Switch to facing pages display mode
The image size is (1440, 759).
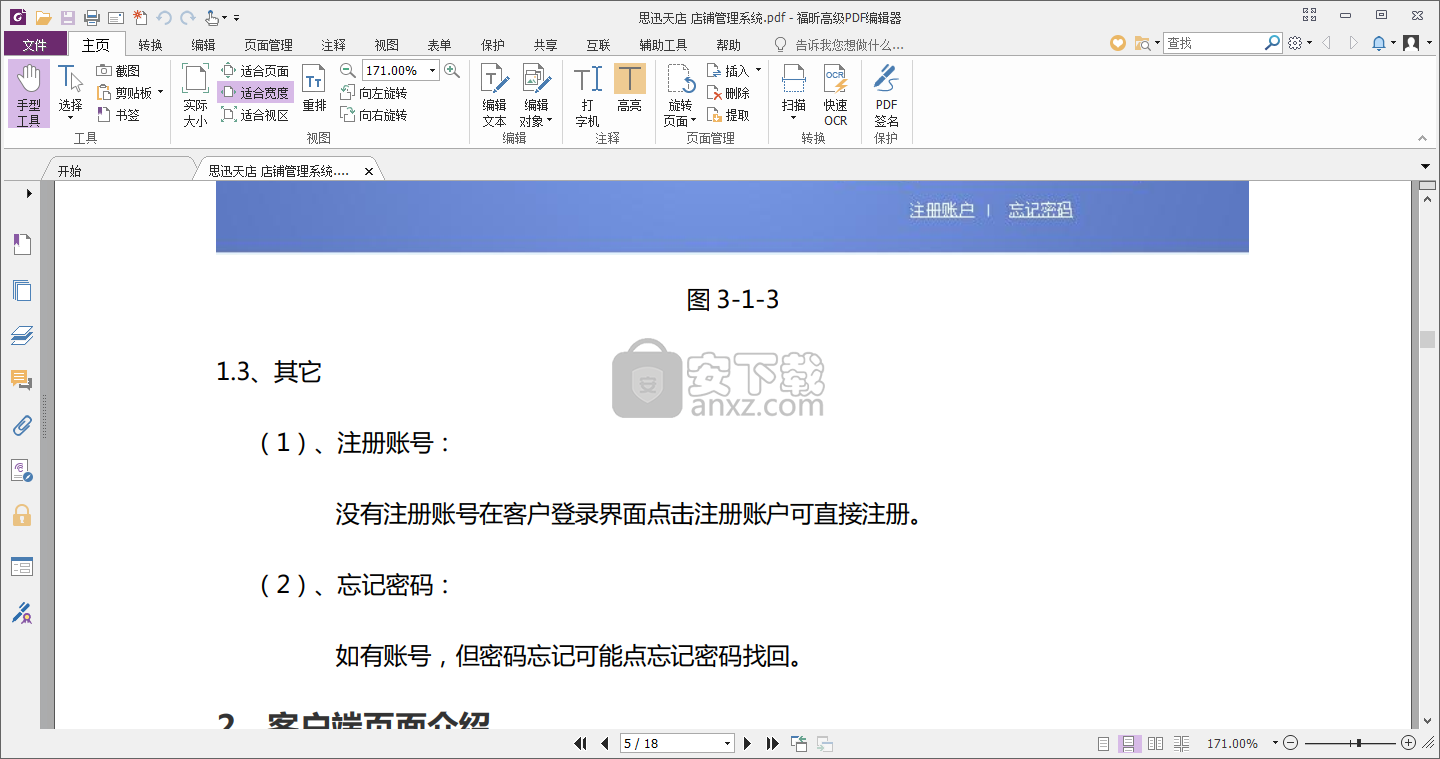click(x=1155, y=743)
